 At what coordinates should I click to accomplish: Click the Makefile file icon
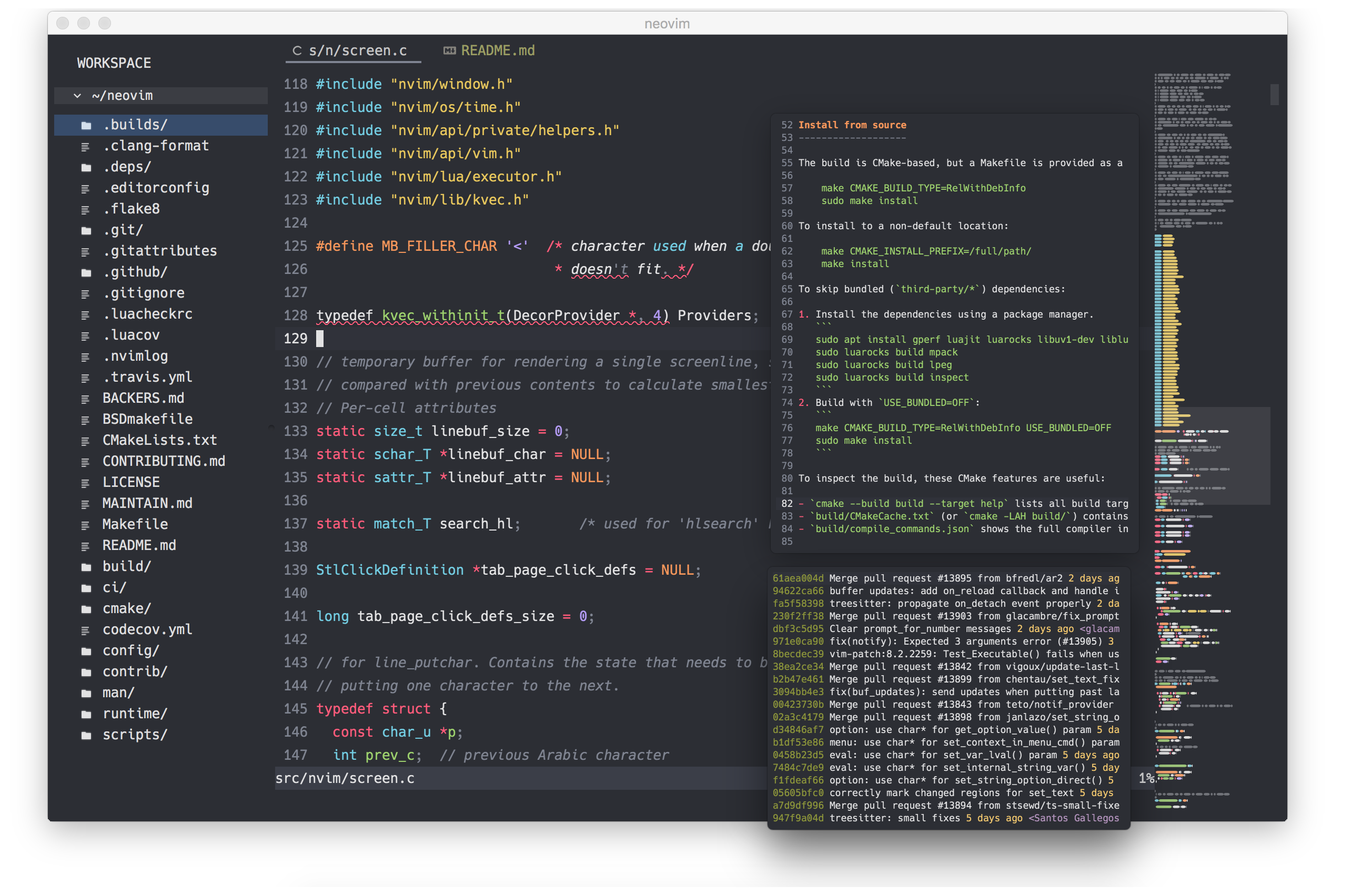point(86,525)
